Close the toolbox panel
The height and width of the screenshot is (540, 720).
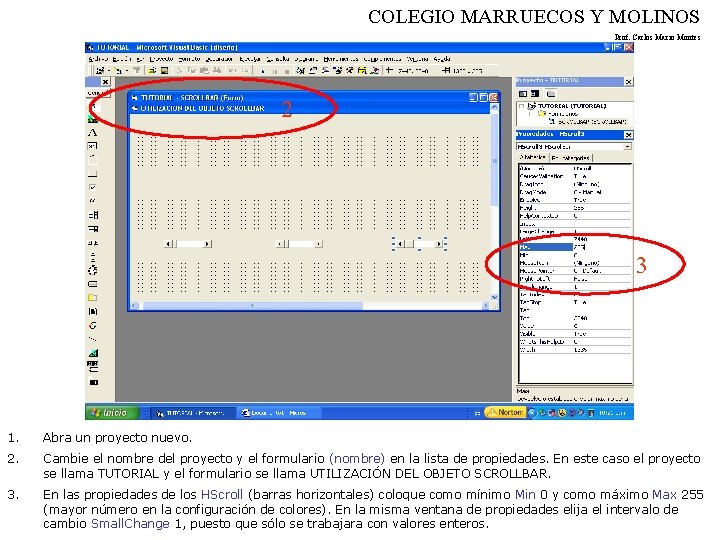pyautogui.click(x=105, y=82)
